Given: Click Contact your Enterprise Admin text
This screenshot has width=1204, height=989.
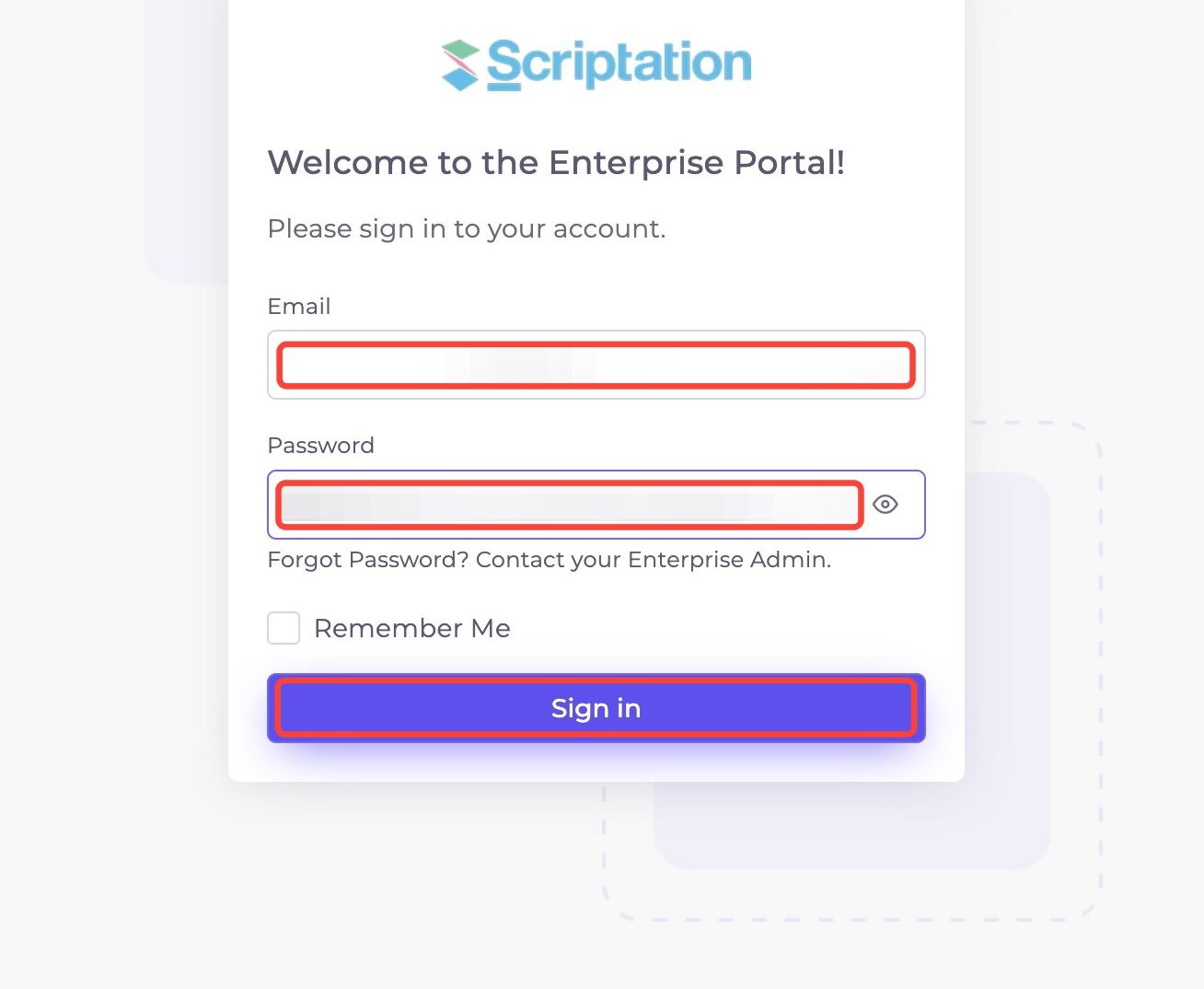Looking at the screenshot, I should 654,560.
